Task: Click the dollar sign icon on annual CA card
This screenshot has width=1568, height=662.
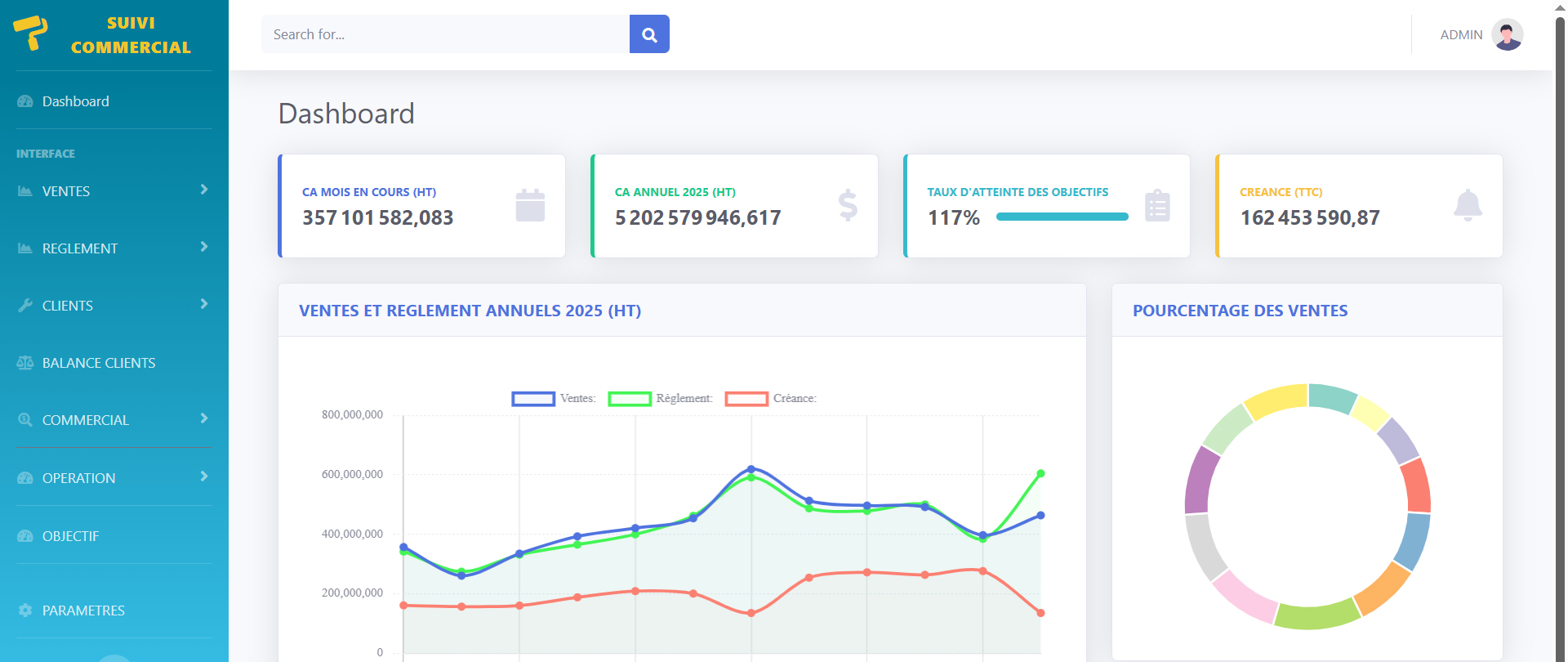Action: click(x=848, y=205)
